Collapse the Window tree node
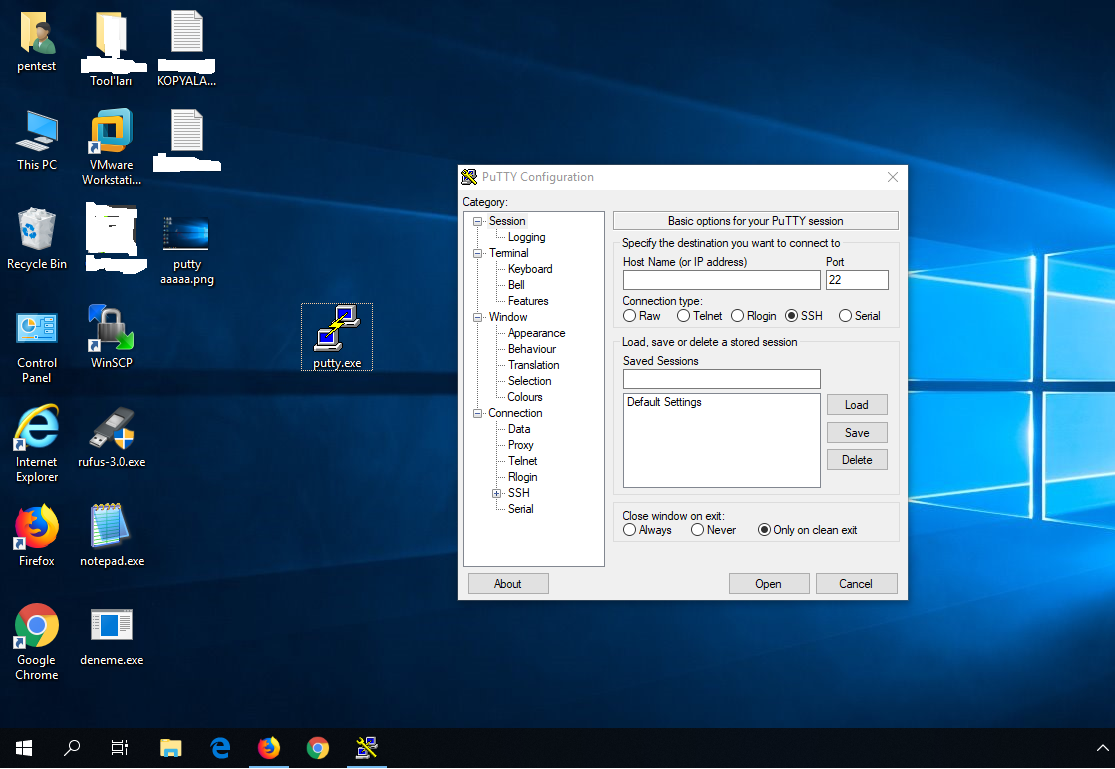Image resolution: width=1115 pixels, height=769 pixels. click(x=478, y=317)
